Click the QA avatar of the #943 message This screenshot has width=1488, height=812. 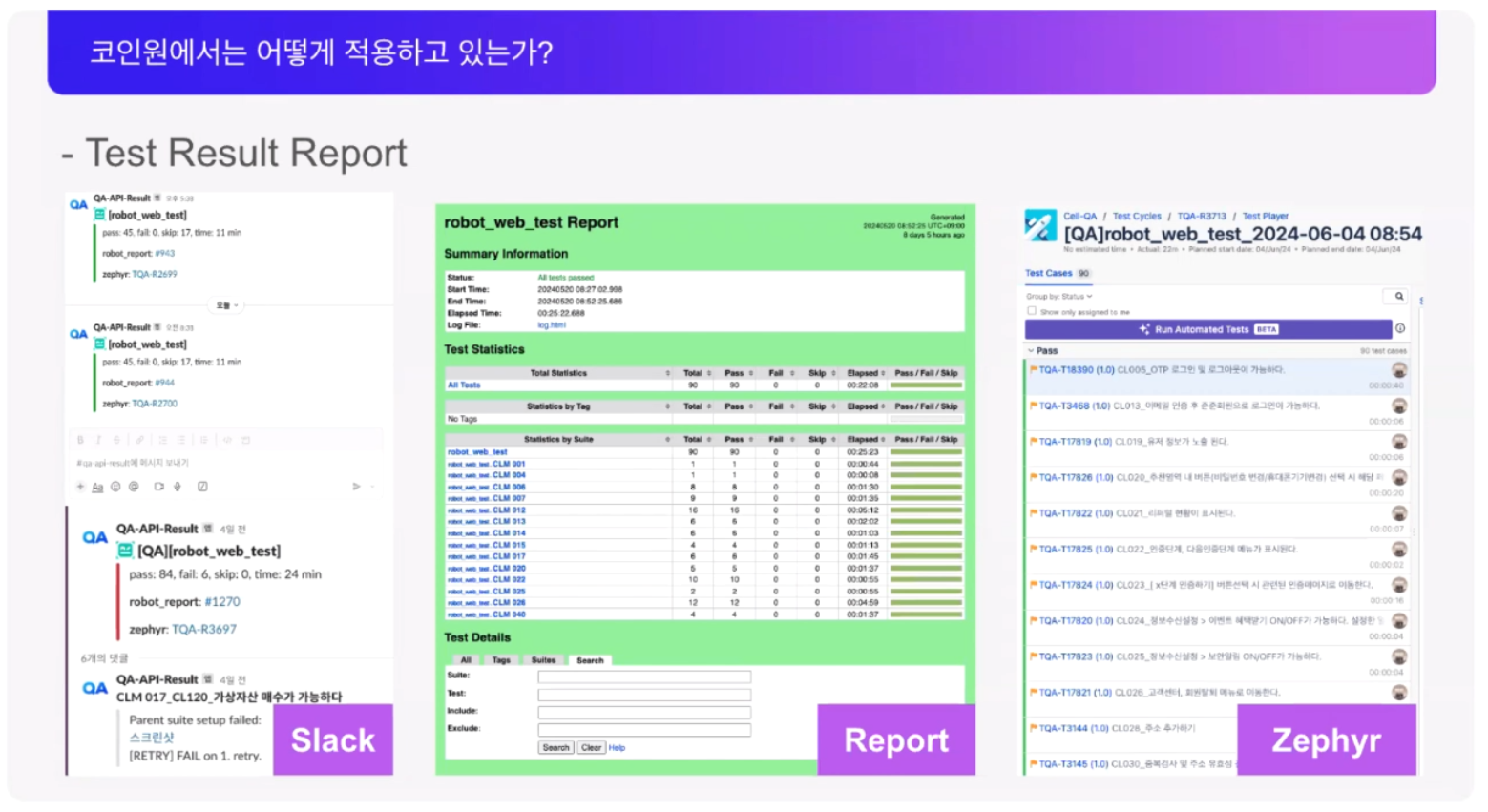click(x=78, y=204)
